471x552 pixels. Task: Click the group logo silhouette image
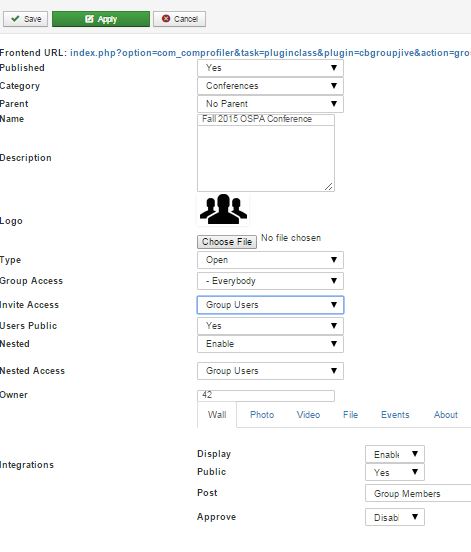click(223, 209)
